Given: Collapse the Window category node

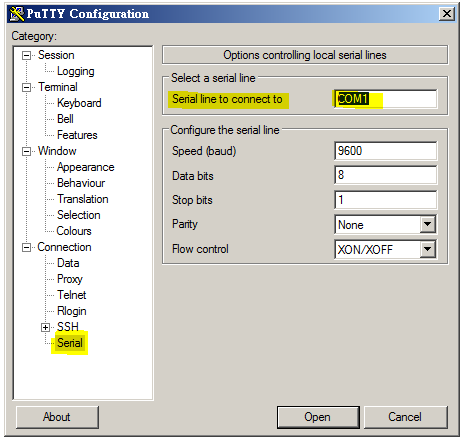Looking at the screenshot, I should (x=26, y=151).
